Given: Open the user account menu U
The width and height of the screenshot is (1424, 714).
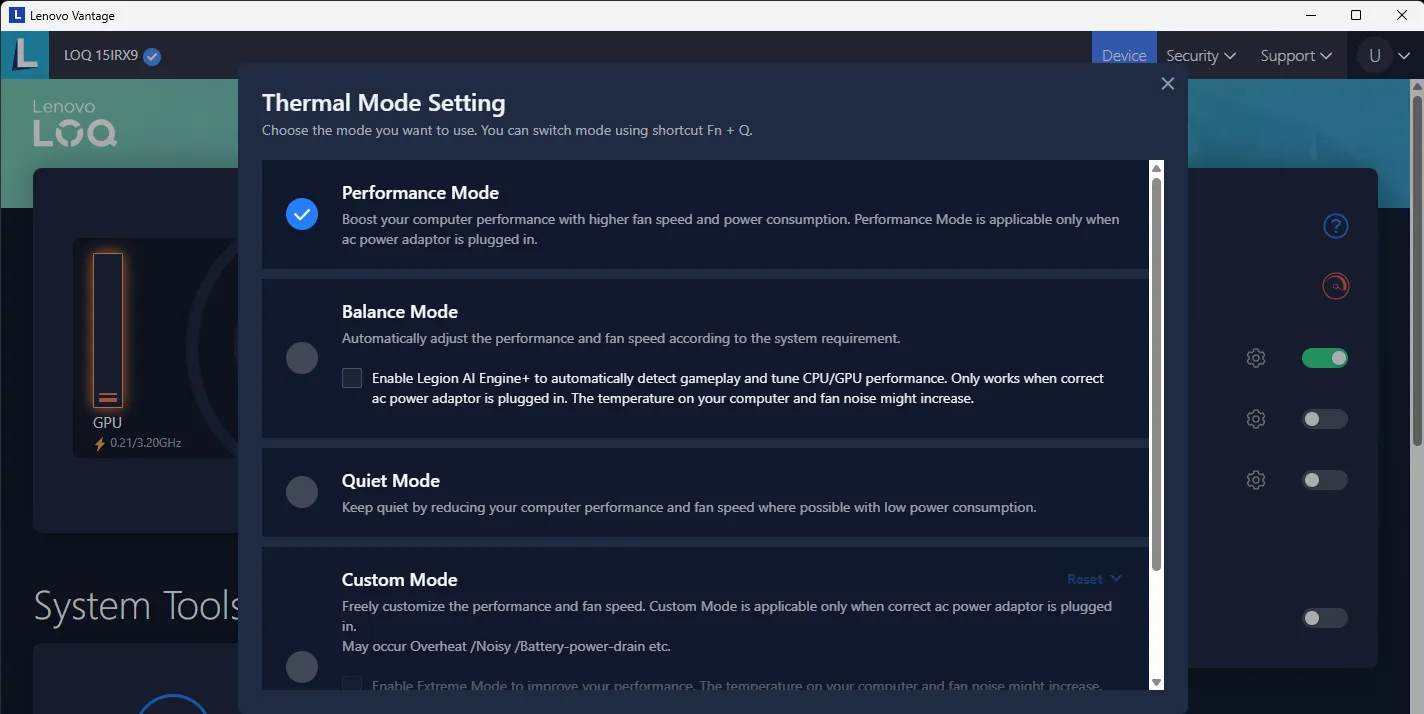Looking at the screenshot, I should (x=1385, y=56).
